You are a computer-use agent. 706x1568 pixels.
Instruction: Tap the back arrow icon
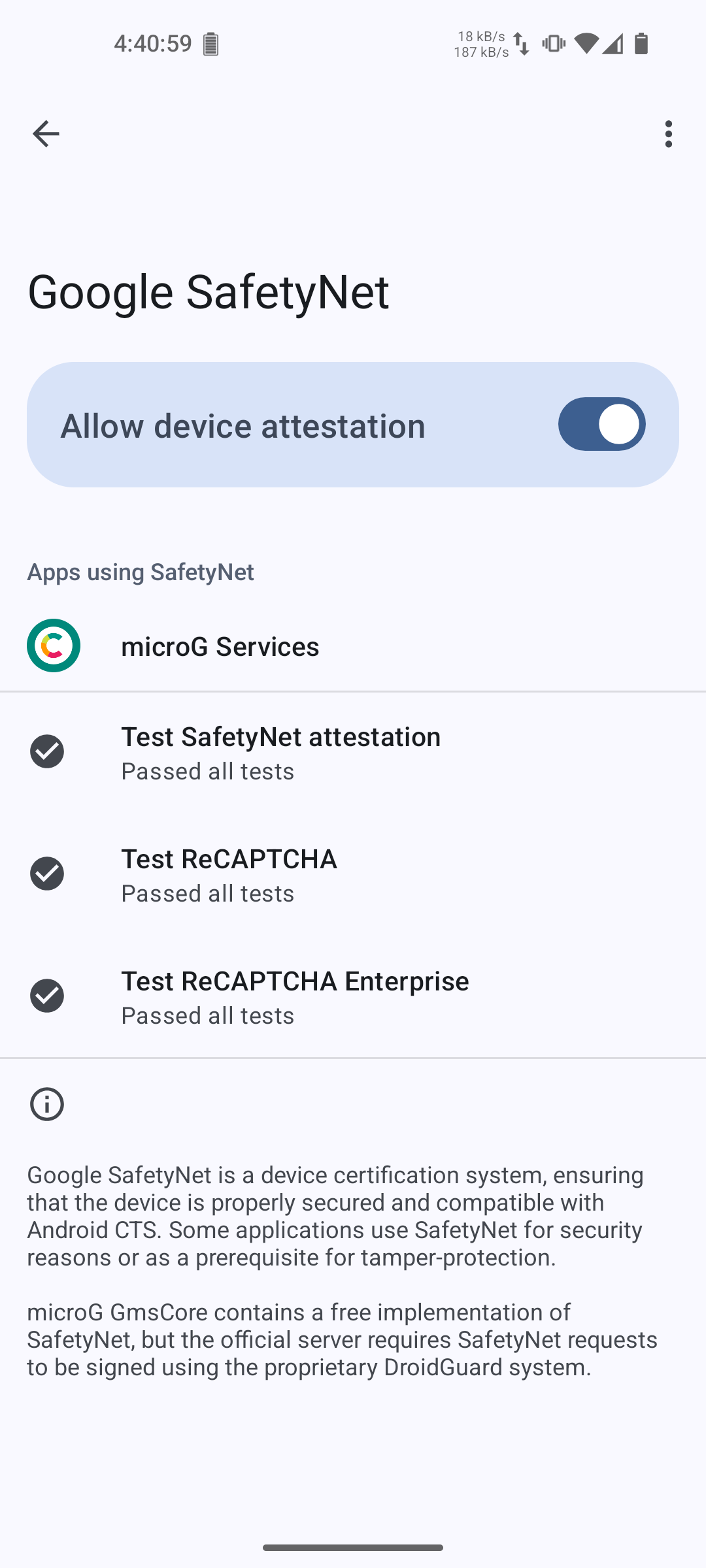click(46, 134)
